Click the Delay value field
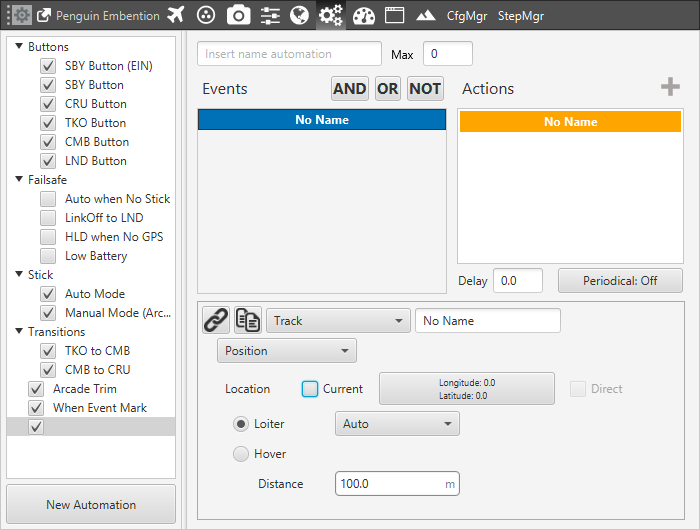The width and height of the screenshot is (700, 530). click(518, 281)
